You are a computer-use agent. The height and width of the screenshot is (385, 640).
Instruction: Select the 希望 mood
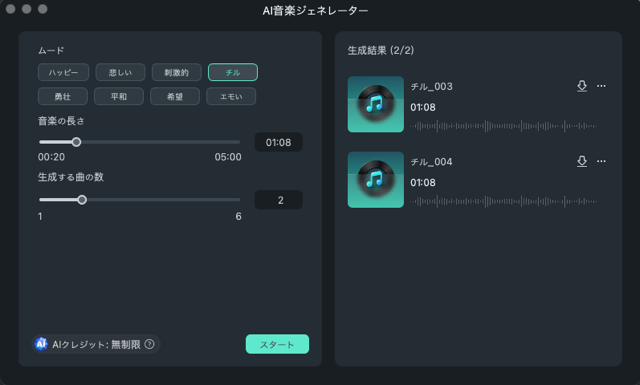click(175, 96)
